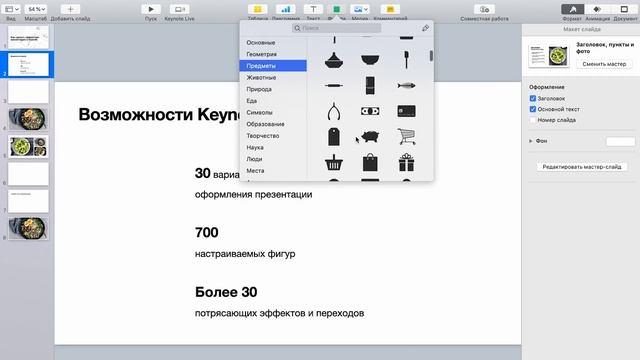Insert the shopping basket shape
This screenshot has height=360, width=640.
pos(334,162)
